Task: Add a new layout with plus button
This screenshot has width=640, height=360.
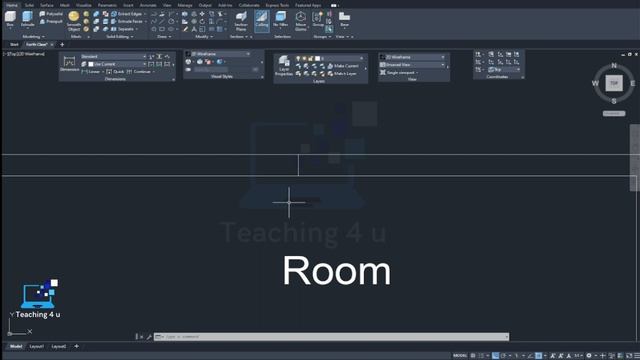Action: pyautogui.click(x=76, y=346)
